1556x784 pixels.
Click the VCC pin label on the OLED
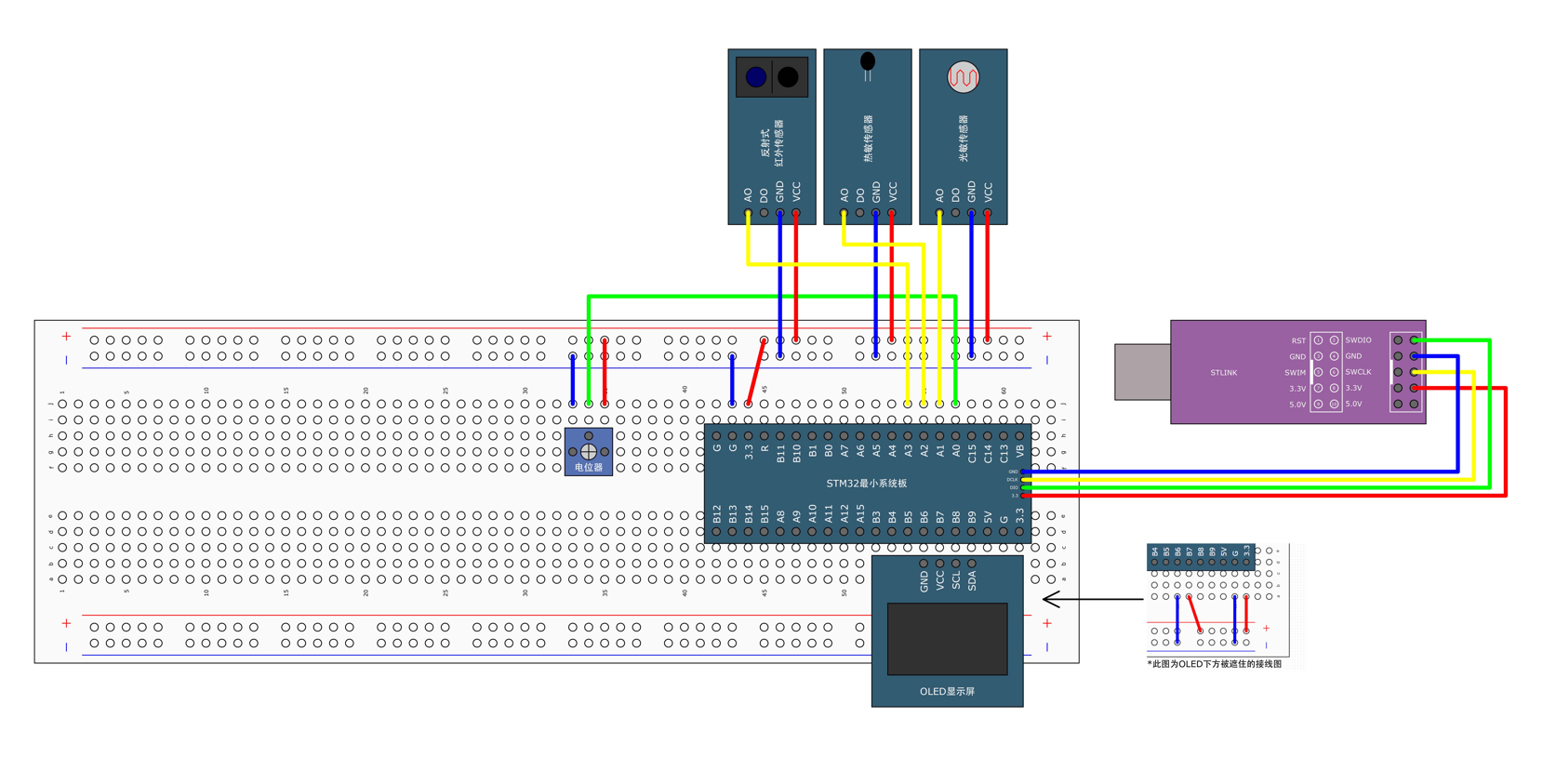(940, 581)
